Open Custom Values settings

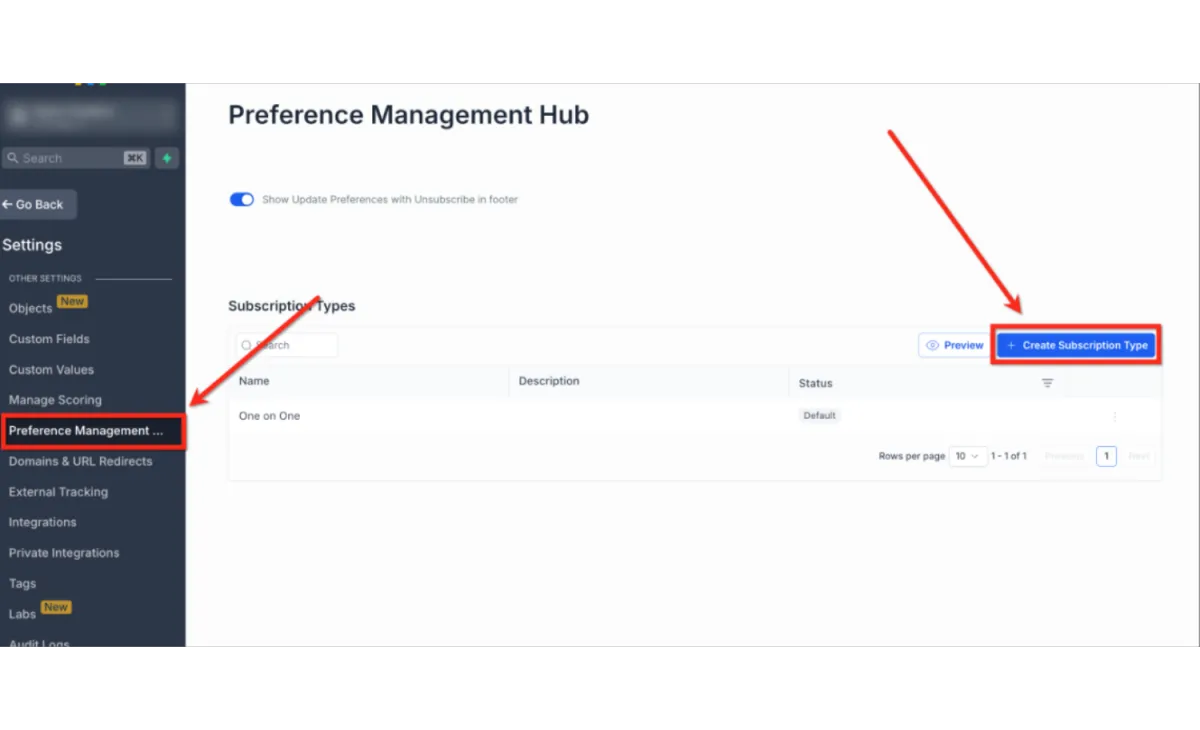51,370
